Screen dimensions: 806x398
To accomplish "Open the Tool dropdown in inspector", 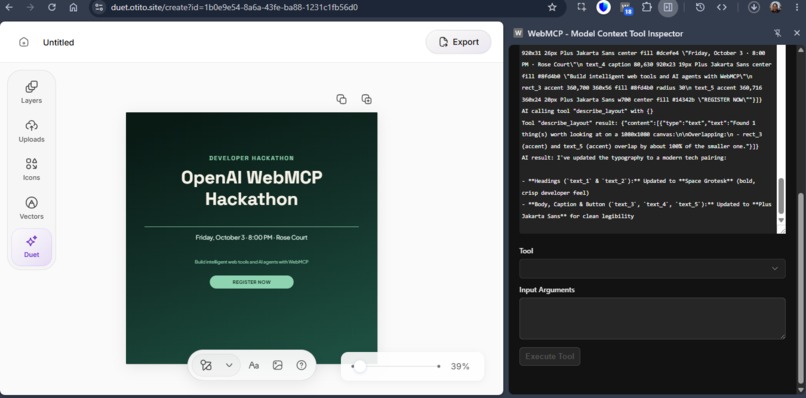I will coord(652,268).
